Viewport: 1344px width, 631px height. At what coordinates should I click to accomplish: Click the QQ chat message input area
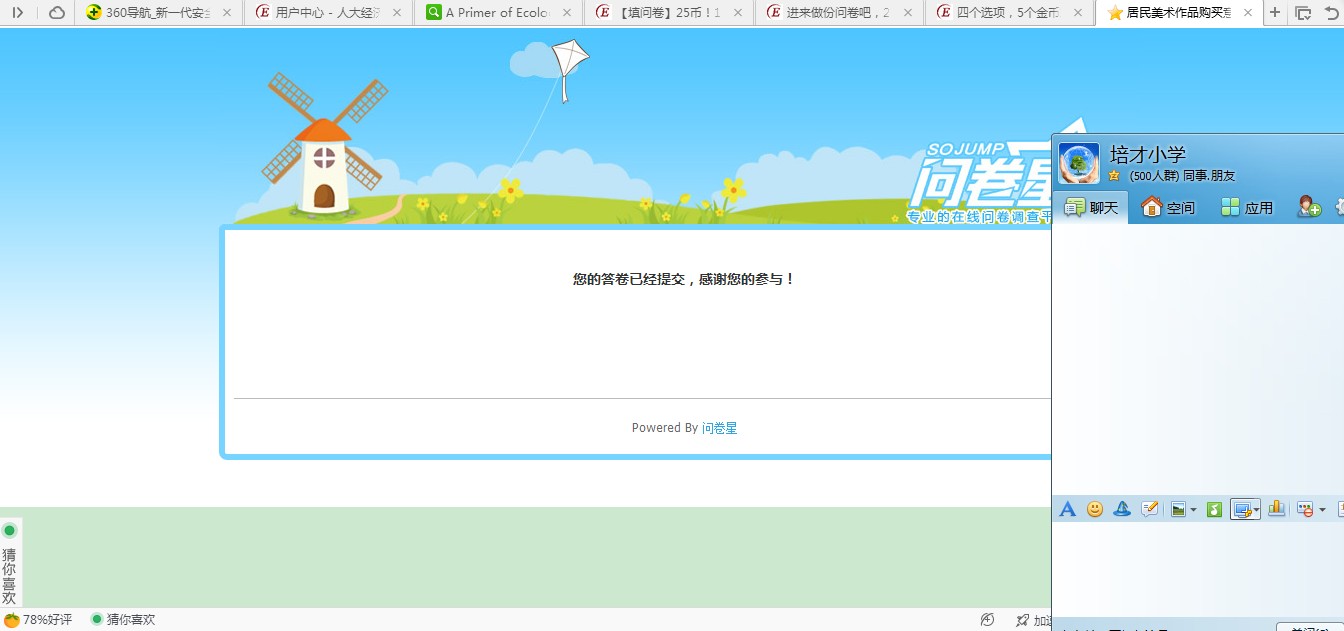point(1198,570)
